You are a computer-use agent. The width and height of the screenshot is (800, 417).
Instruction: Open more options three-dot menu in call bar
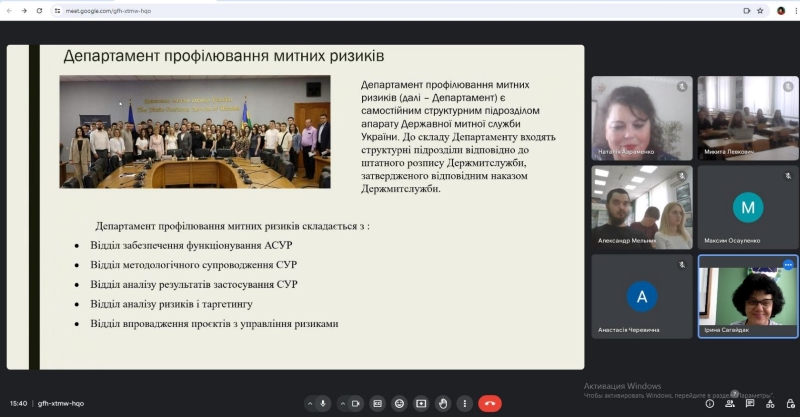pyautogui.click(x=464, y=404)
